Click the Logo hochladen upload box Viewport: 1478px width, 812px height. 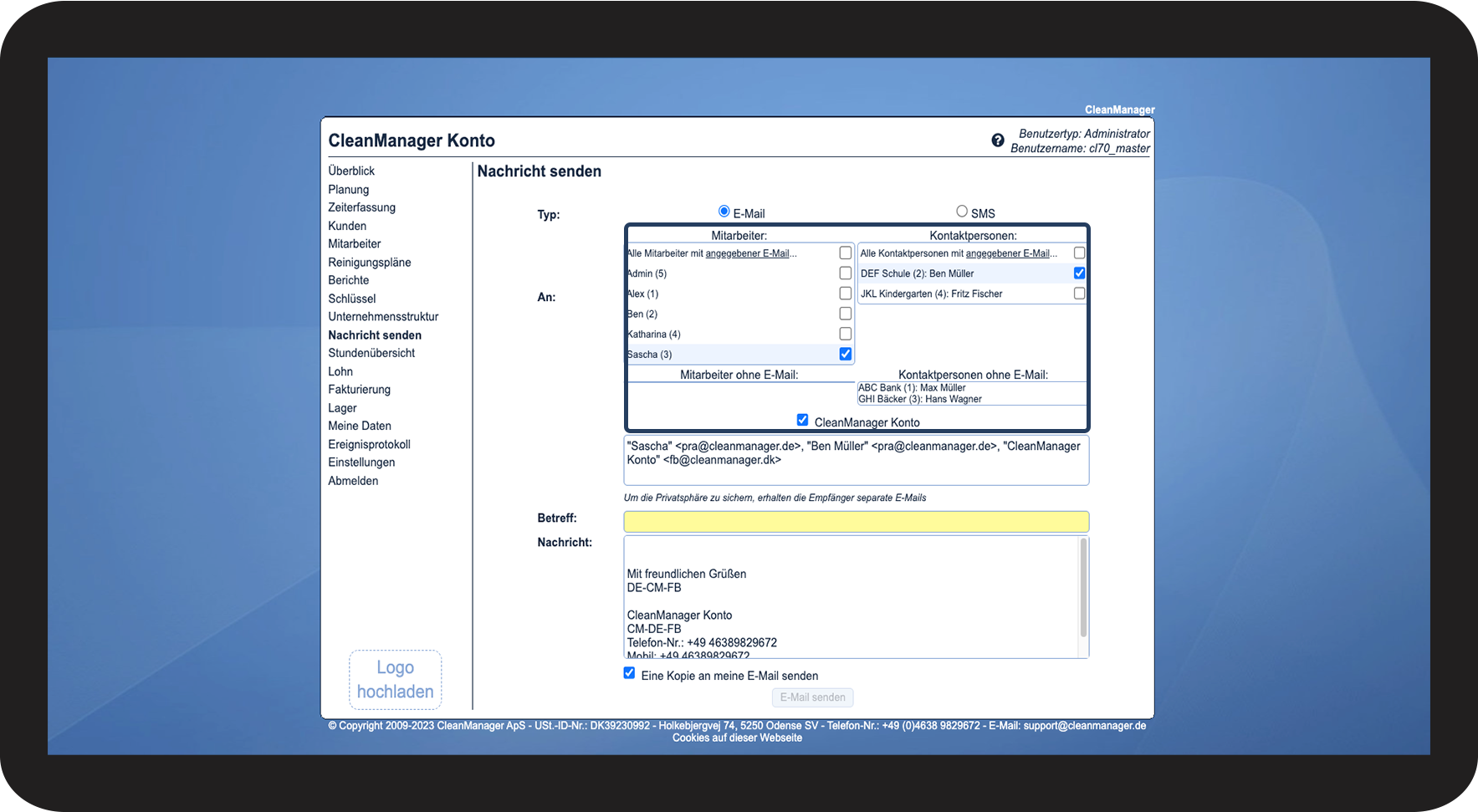tap(396, 680)
